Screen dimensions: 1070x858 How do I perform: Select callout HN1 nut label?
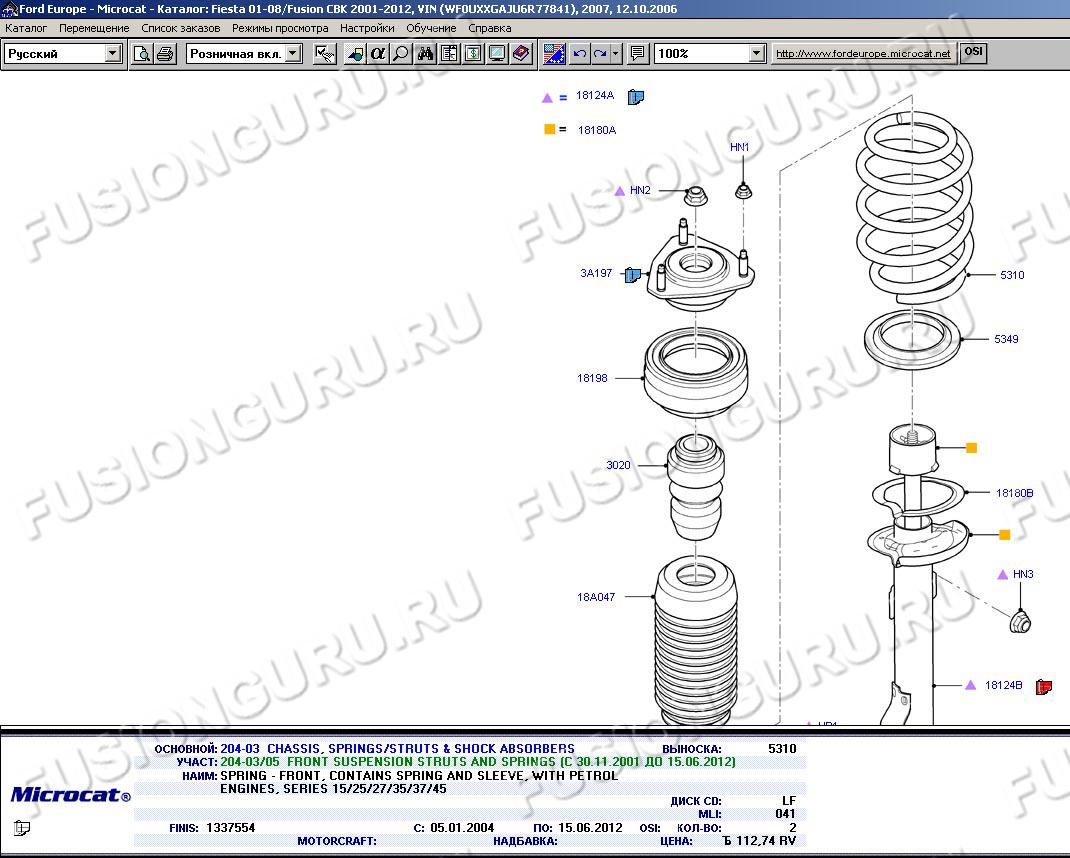(x=739, y=147)
